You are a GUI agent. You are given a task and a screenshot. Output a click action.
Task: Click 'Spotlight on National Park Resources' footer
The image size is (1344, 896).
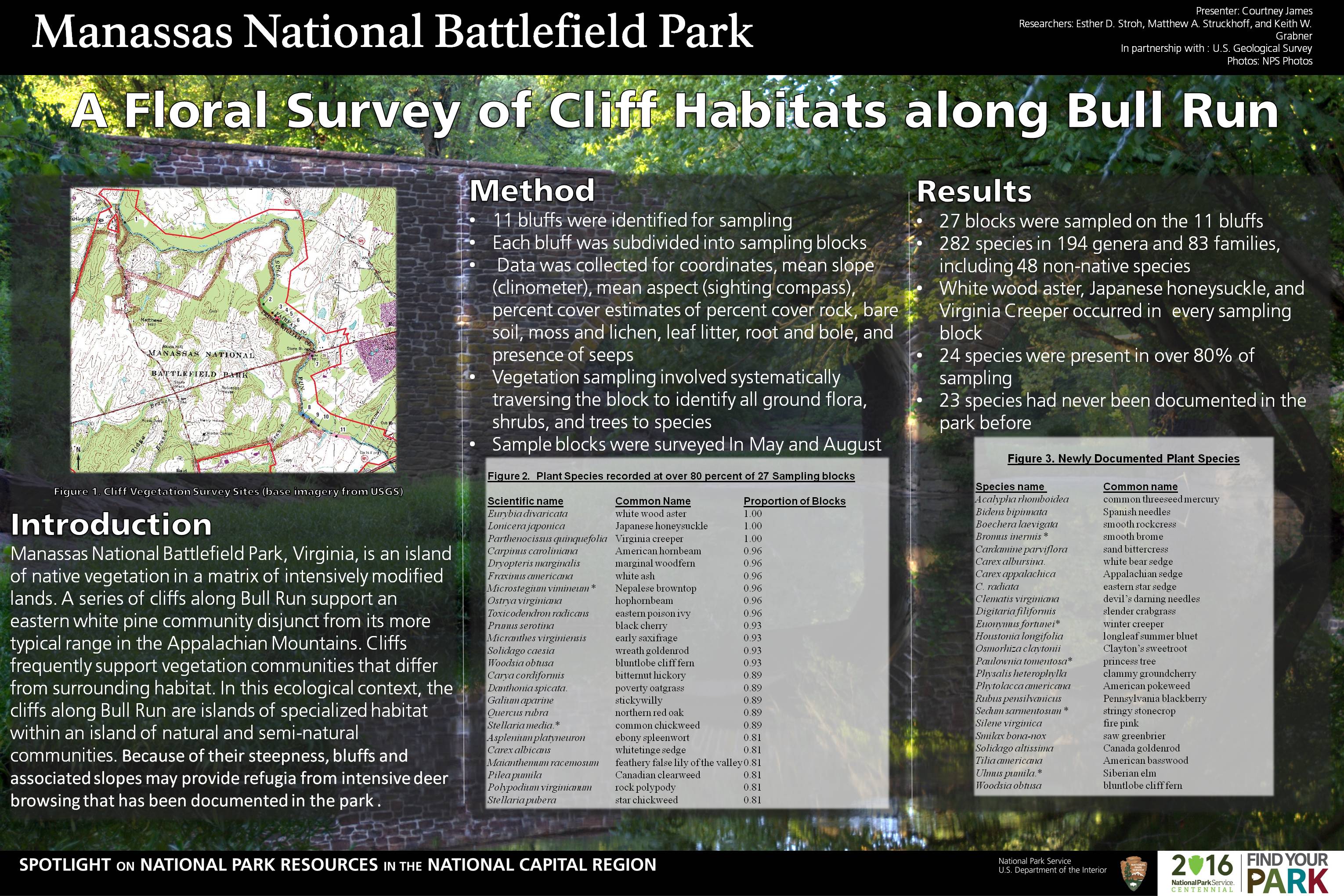coord(338,865)
